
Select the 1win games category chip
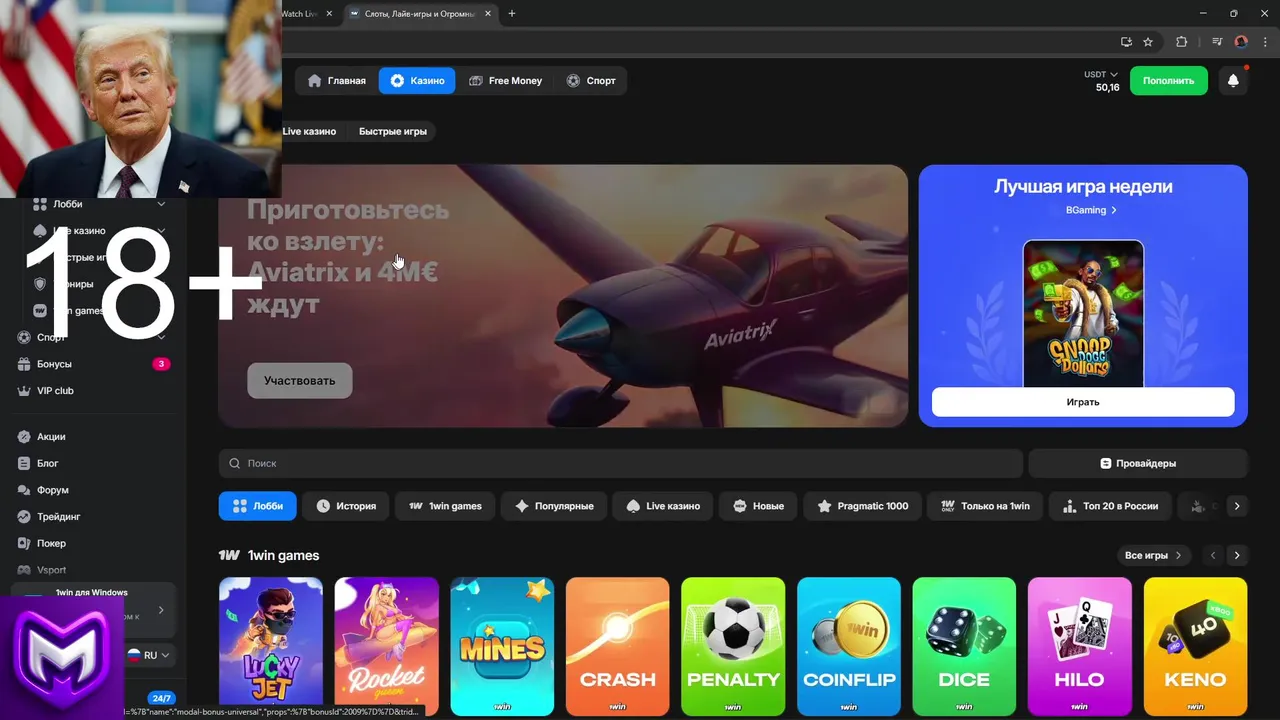point(445,506)
